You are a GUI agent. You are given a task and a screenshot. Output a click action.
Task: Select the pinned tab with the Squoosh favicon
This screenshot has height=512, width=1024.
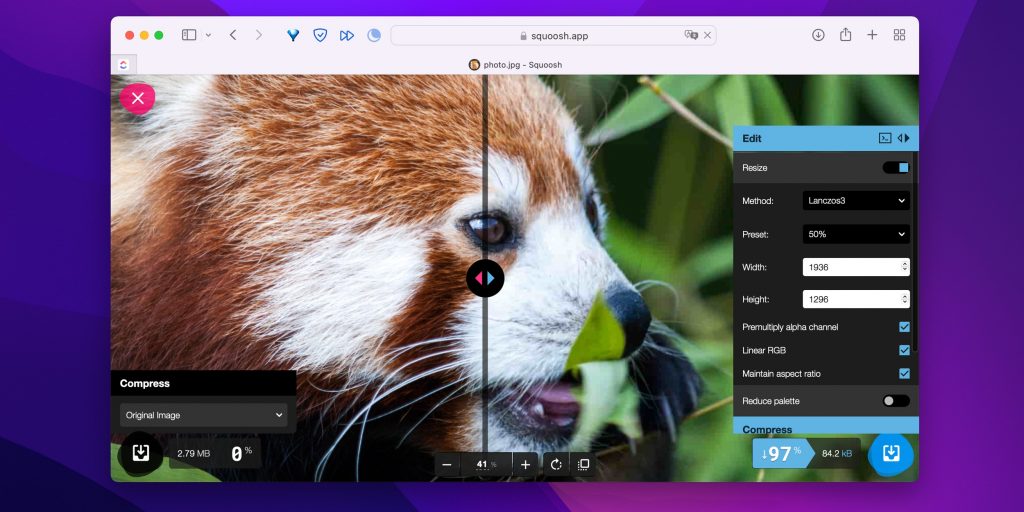(x=123, y=65)
